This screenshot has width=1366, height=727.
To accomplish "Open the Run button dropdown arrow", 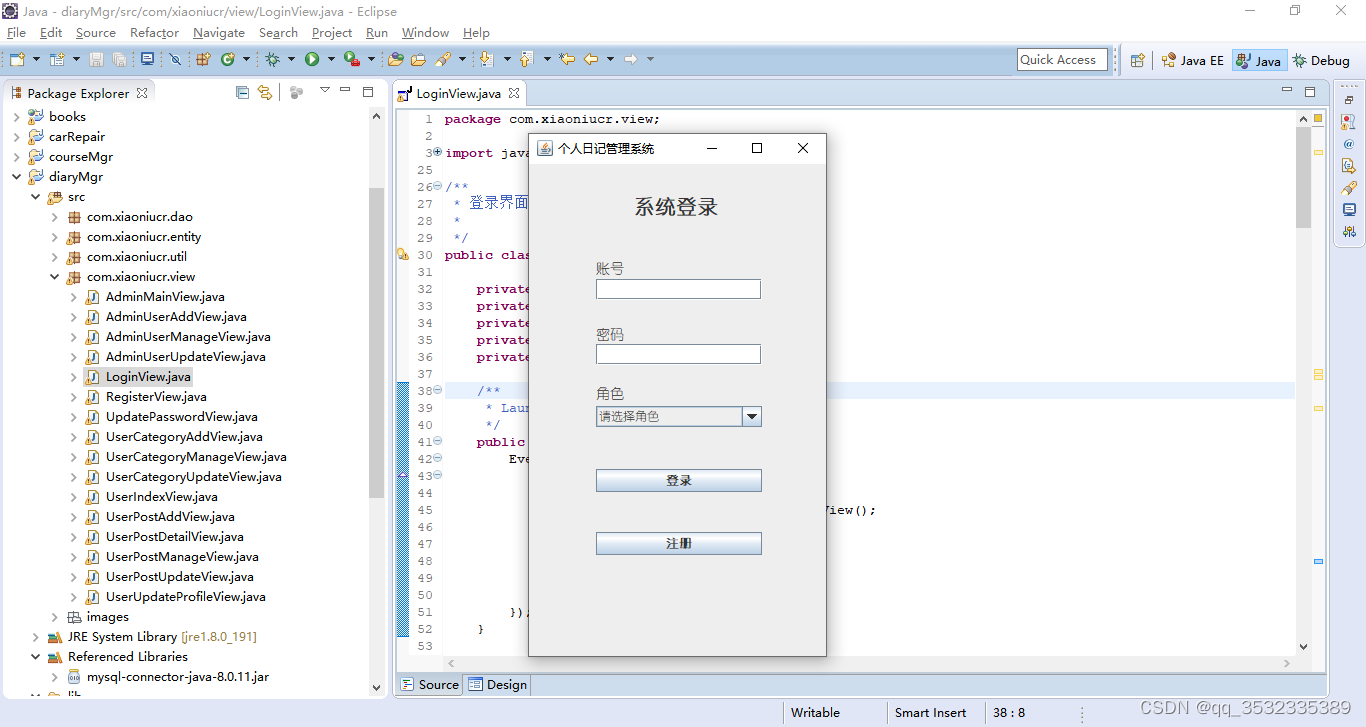I will (x=331, y=60).
